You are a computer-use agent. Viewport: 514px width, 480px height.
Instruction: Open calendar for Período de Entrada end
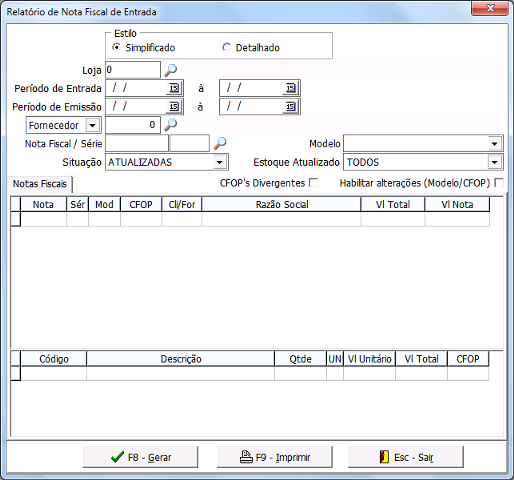[x=291, y=88]
